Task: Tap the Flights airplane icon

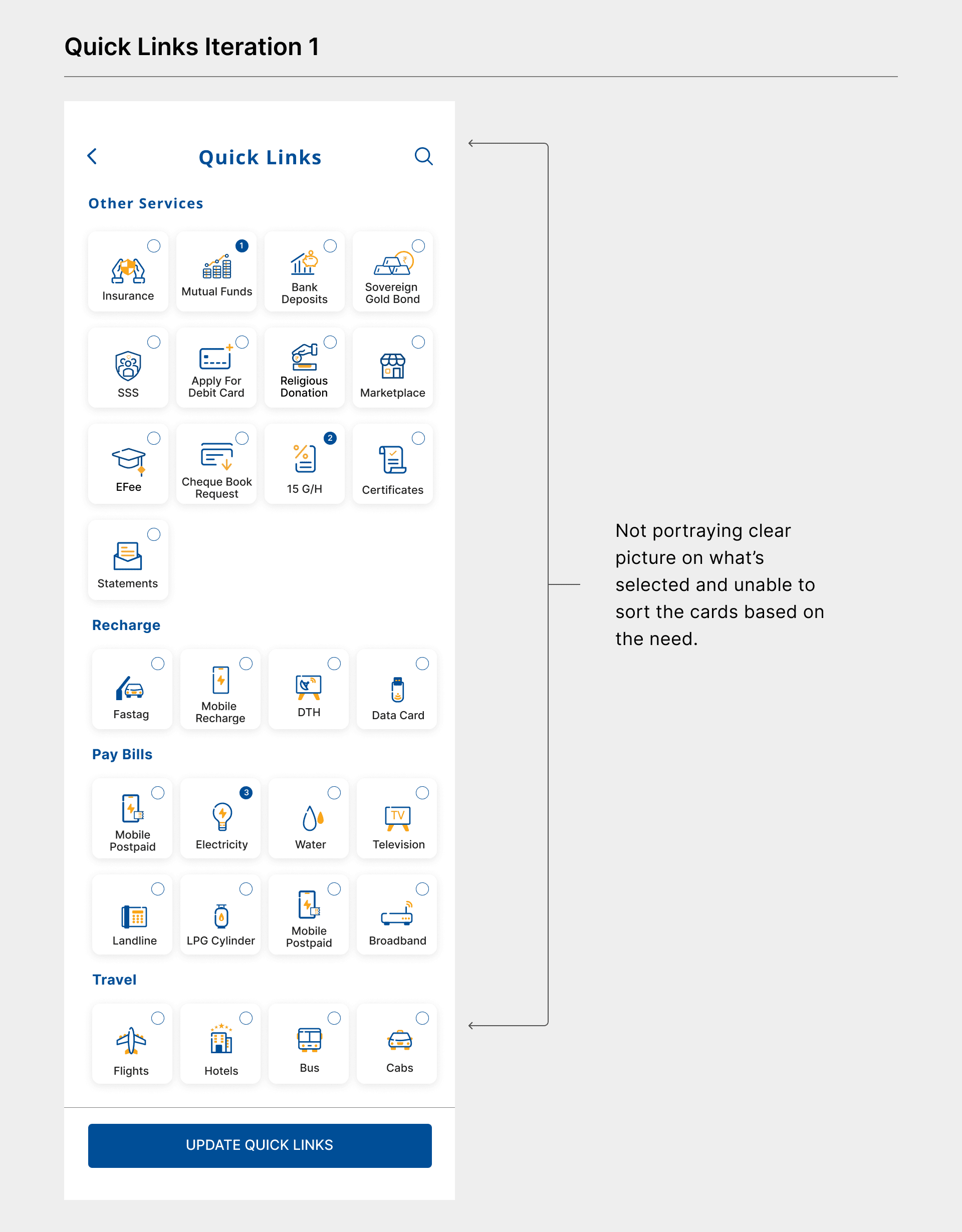Action: coord(131,1041)
